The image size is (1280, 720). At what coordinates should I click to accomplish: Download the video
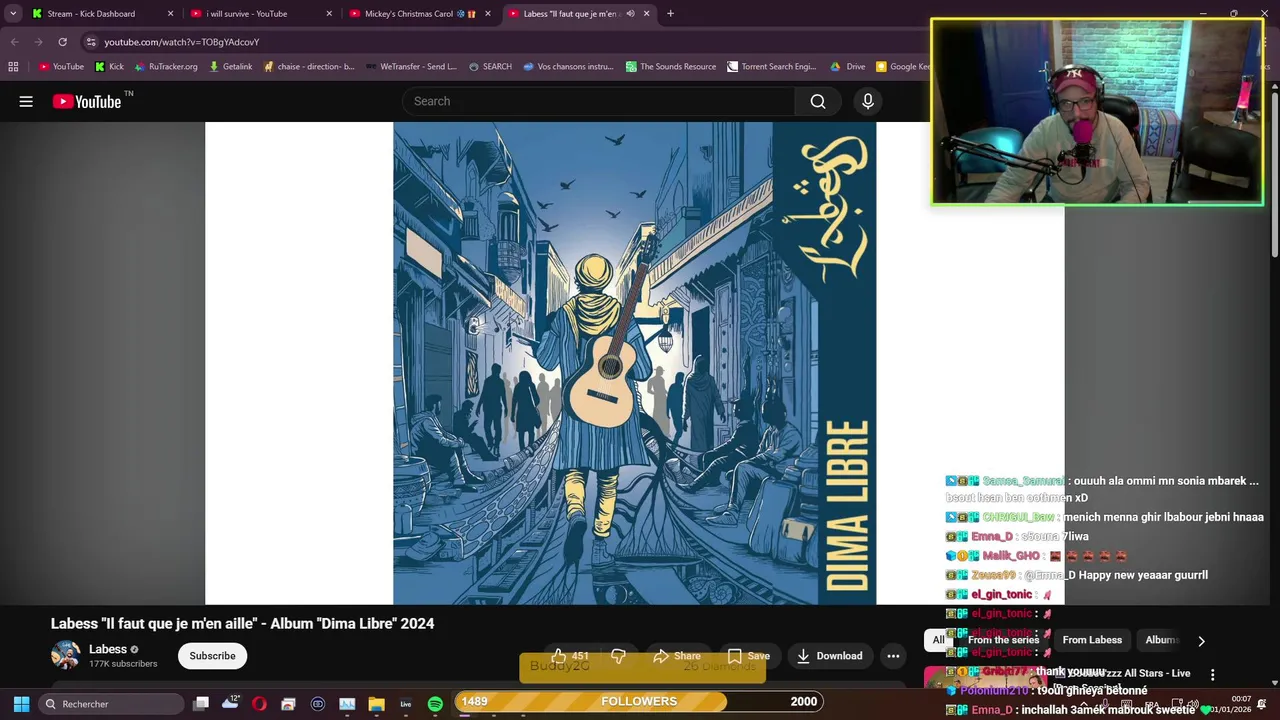[x=829, y=656]
